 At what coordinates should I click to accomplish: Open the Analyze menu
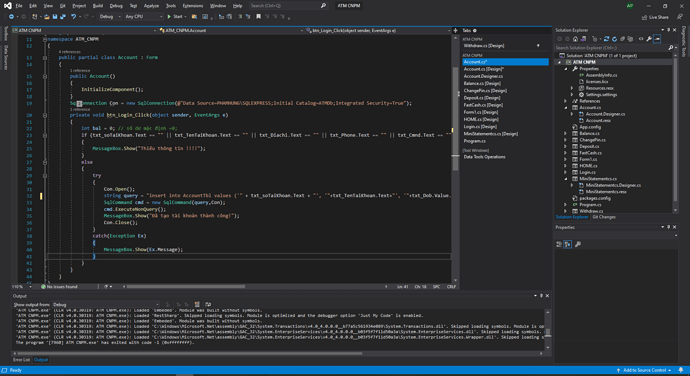click(x=151, y=6)
